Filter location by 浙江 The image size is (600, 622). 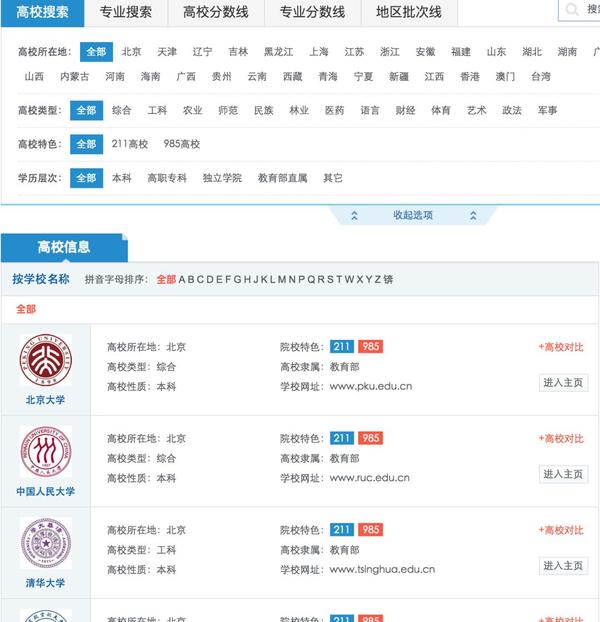390,52
